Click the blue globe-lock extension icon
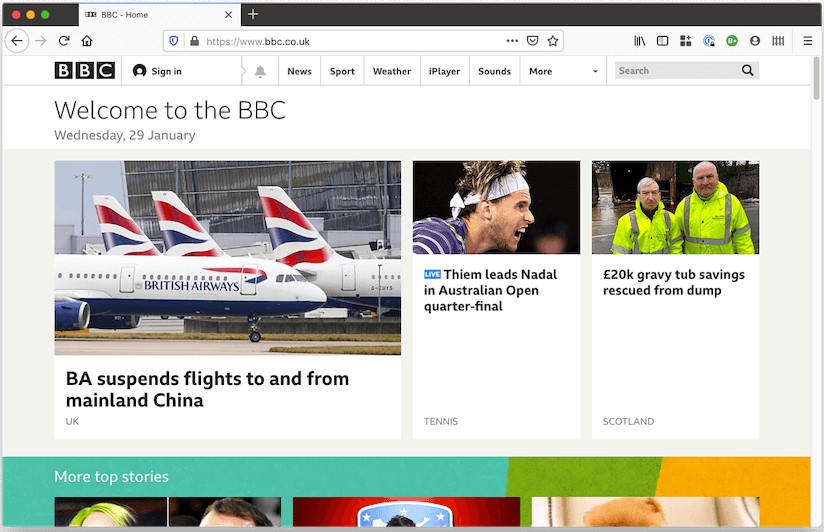 click(709, 40)
